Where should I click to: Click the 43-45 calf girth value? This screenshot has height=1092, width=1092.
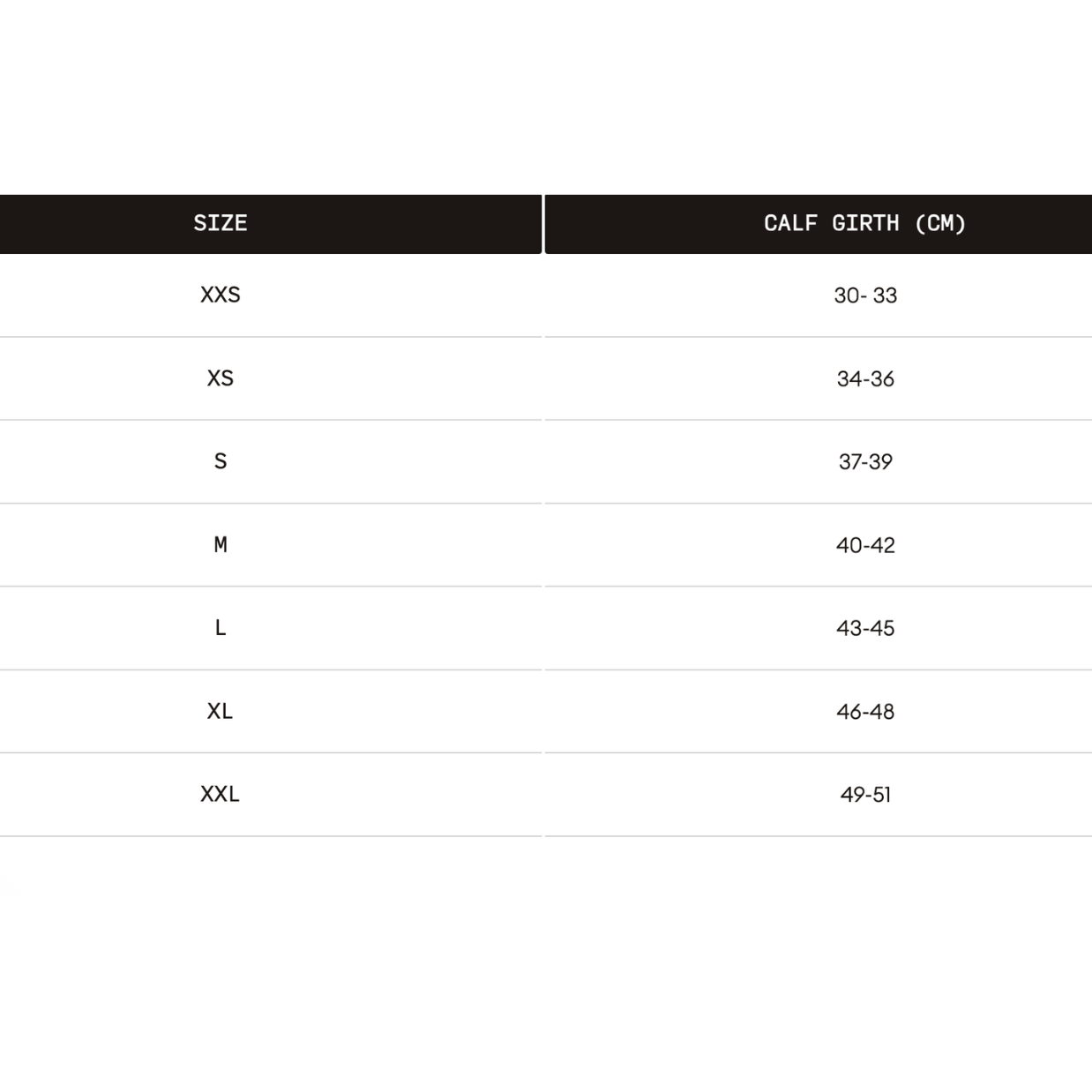tap(865, 628)
